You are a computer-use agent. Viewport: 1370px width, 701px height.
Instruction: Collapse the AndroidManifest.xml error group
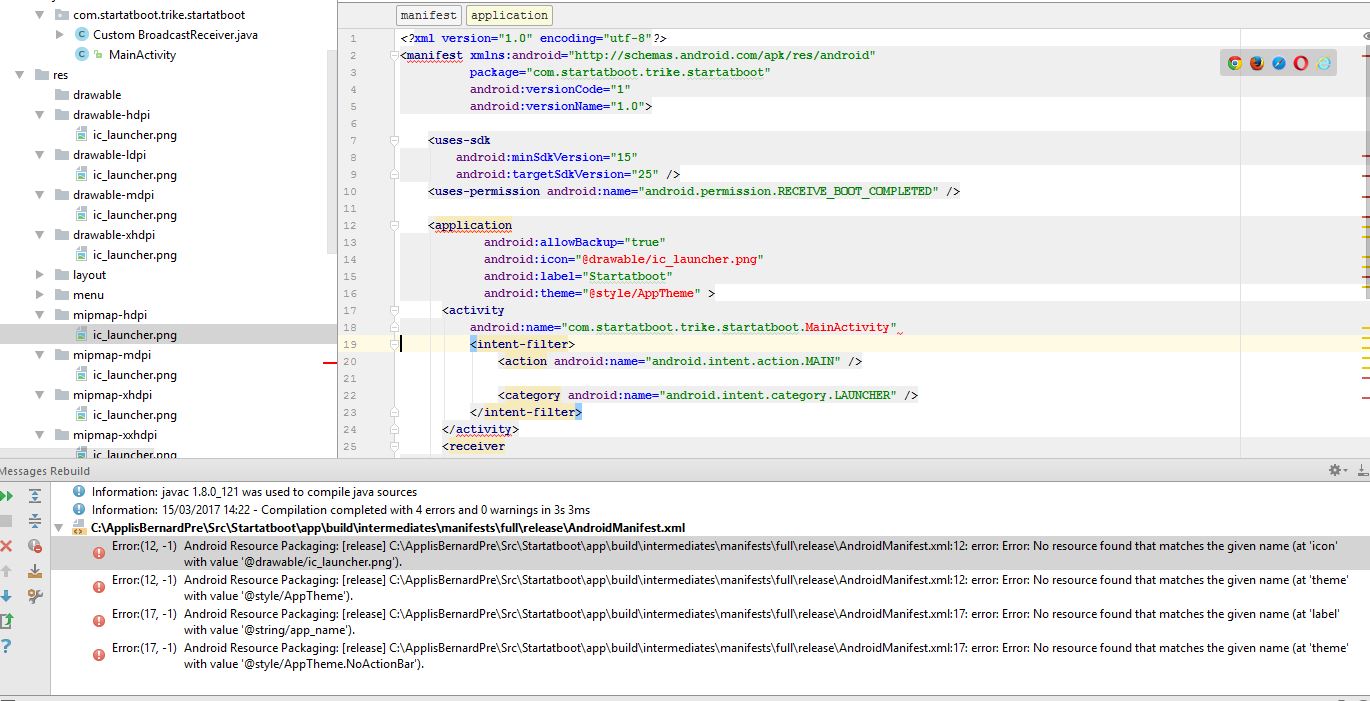(x=57, y=527)
